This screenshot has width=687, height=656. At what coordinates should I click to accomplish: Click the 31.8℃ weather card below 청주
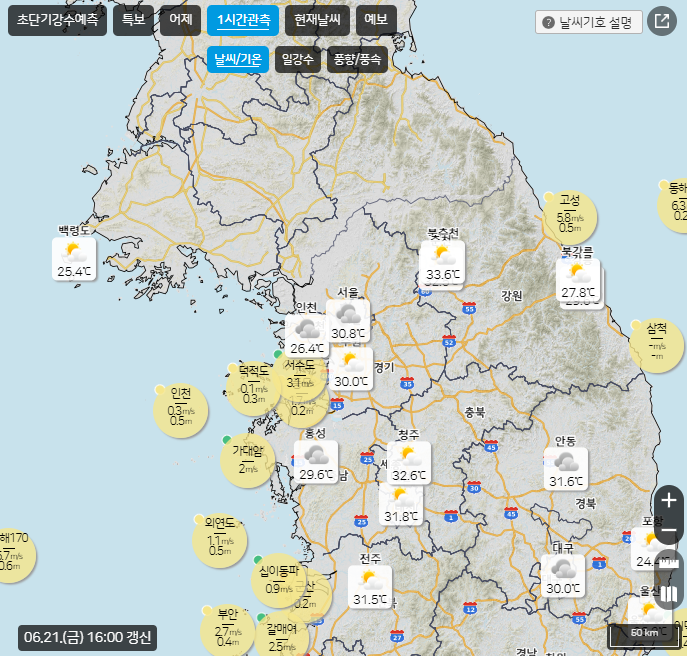pos(401,504)
